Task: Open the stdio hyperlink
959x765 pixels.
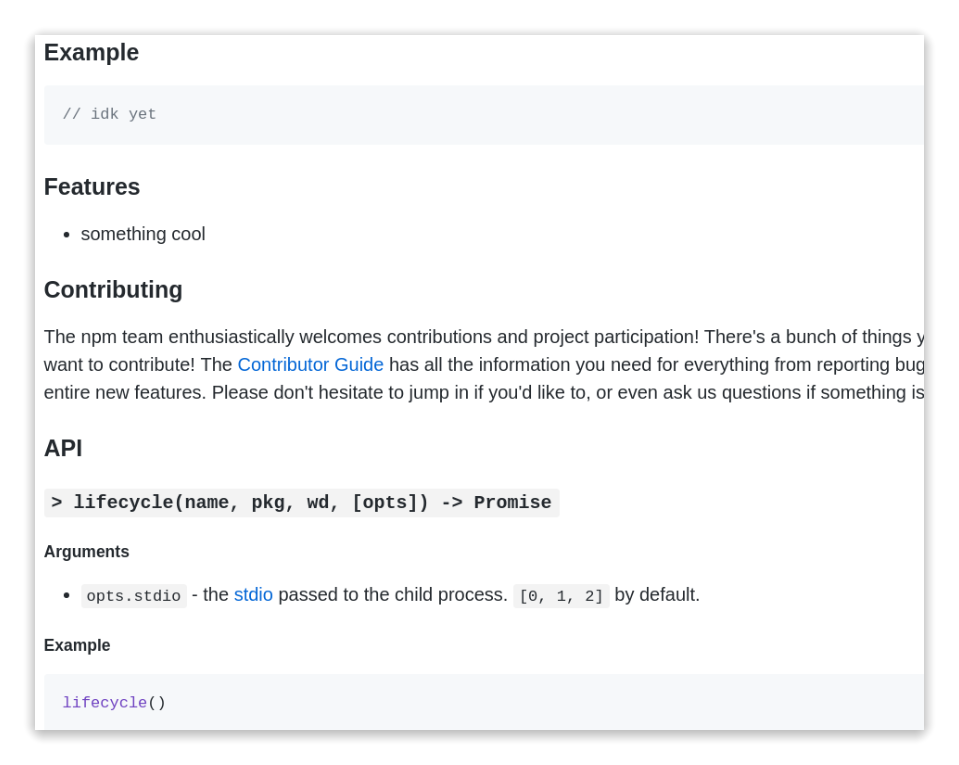Action: [253, 595]
